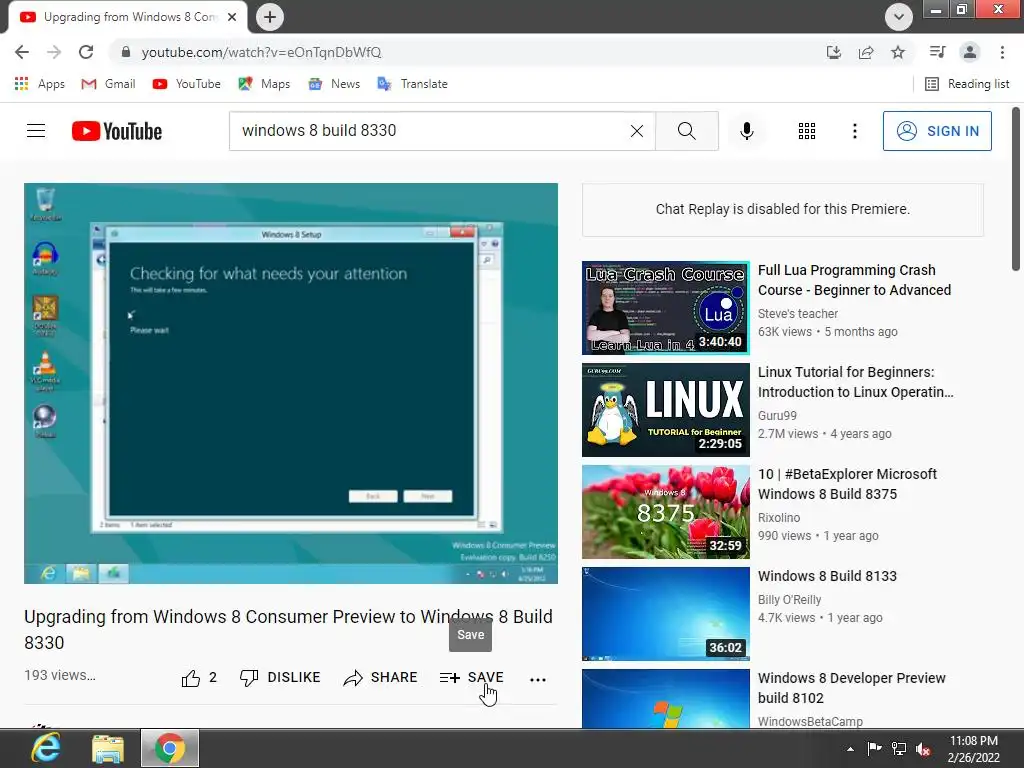Clear the search query with the X
Screen dimensions: 1024x768
637,131
